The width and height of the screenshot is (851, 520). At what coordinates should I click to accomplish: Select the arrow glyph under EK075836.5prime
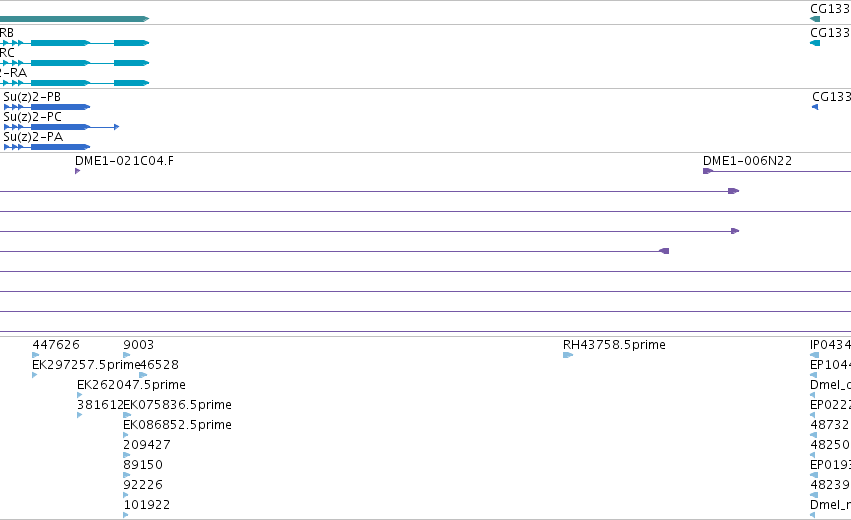point(127,415)
